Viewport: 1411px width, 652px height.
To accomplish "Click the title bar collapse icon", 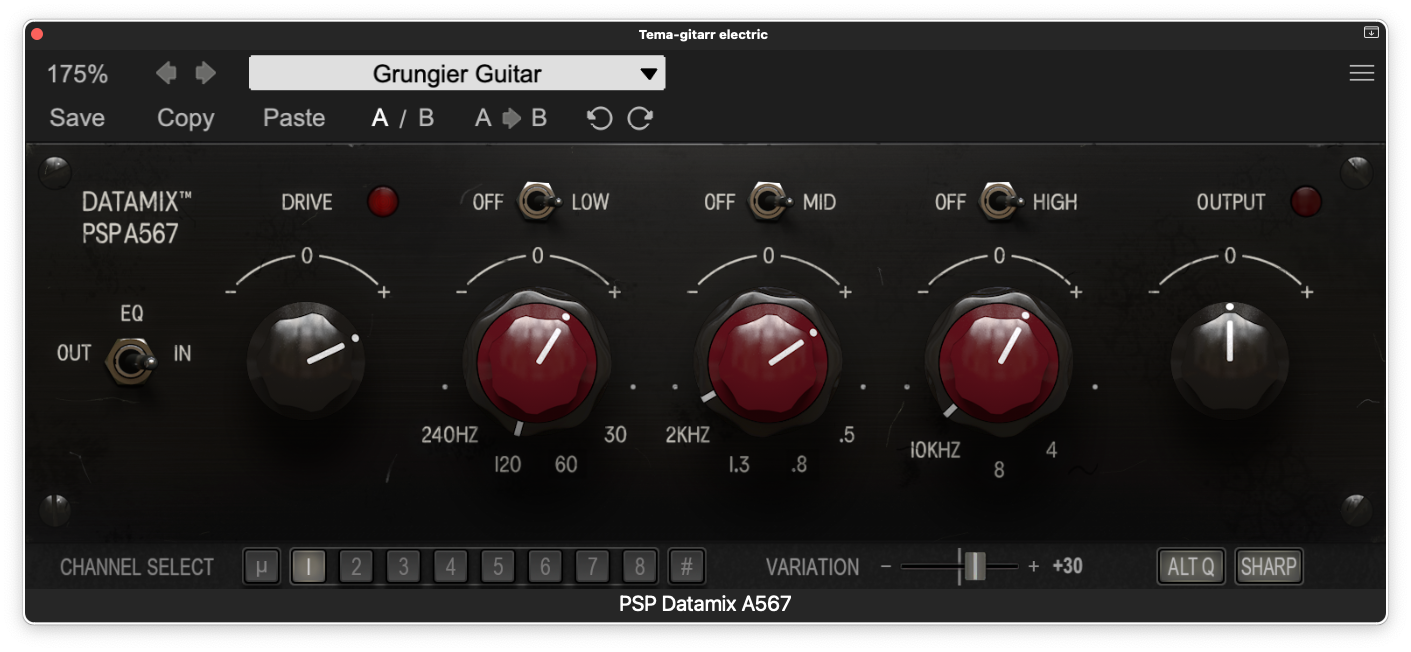I will tap(1371, 33).
